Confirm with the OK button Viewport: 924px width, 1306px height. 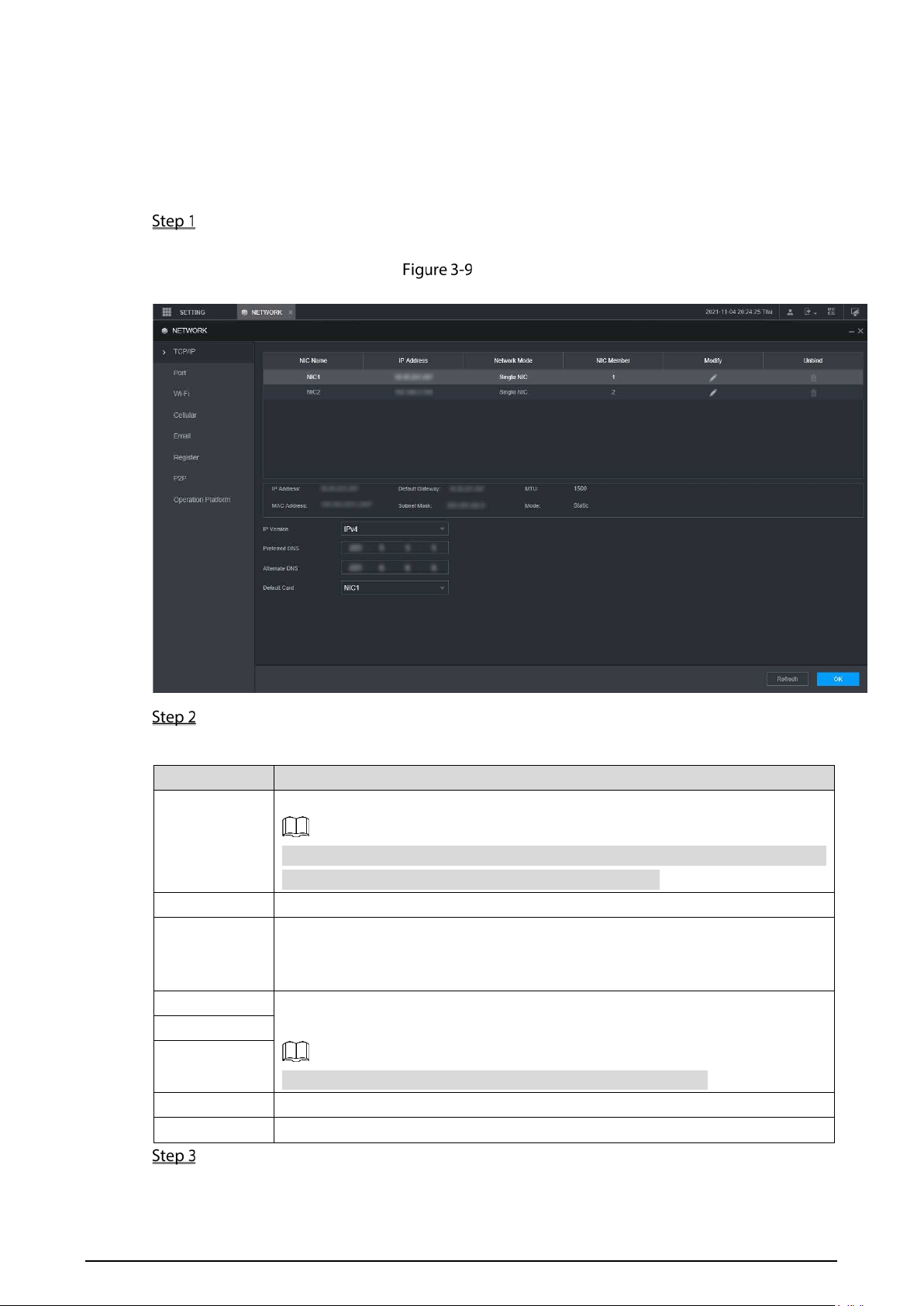coord(838,679)
